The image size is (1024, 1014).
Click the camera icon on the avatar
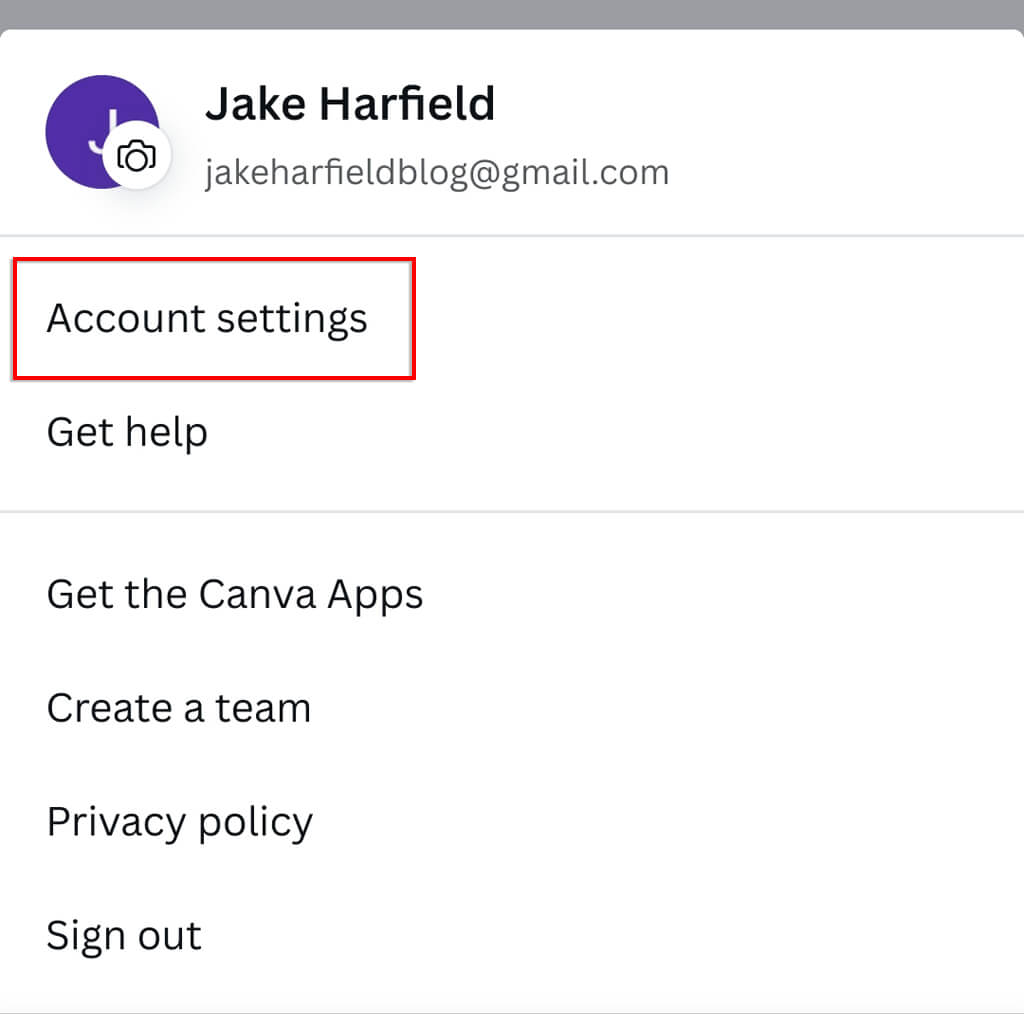point(137,156)
